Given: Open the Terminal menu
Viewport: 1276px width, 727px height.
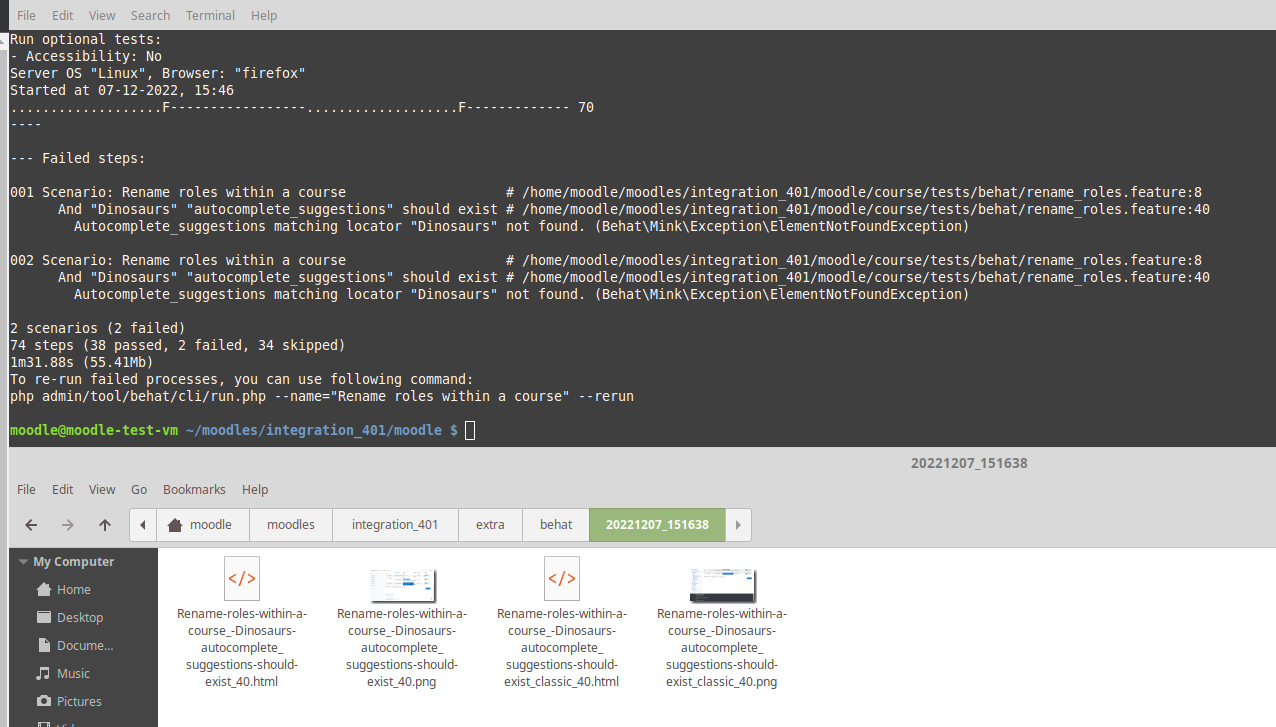Looking at the screenshot, I should [211, 15].
